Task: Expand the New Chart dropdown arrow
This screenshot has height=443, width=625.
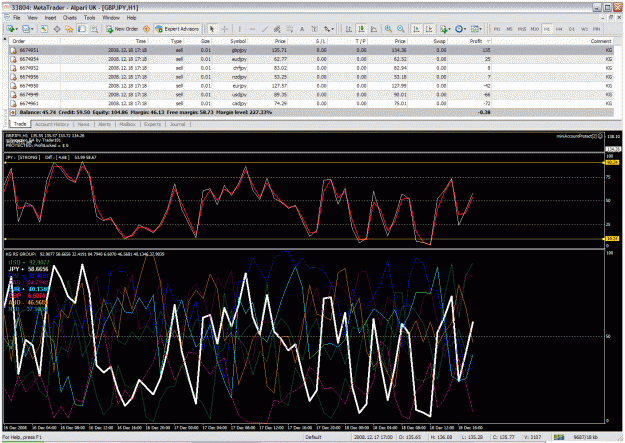Action: (16, 29)
